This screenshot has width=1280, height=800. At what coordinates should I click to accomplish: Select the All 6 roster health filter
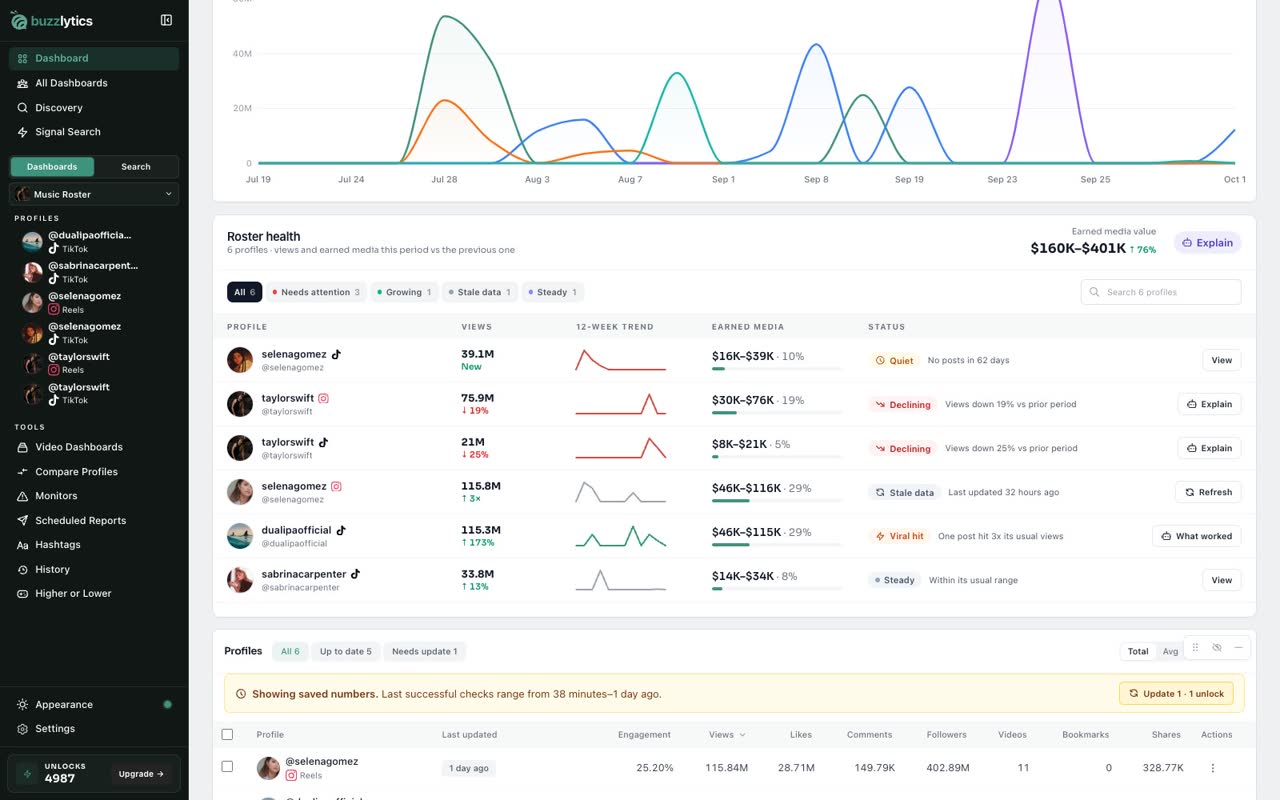pos(245,292)
